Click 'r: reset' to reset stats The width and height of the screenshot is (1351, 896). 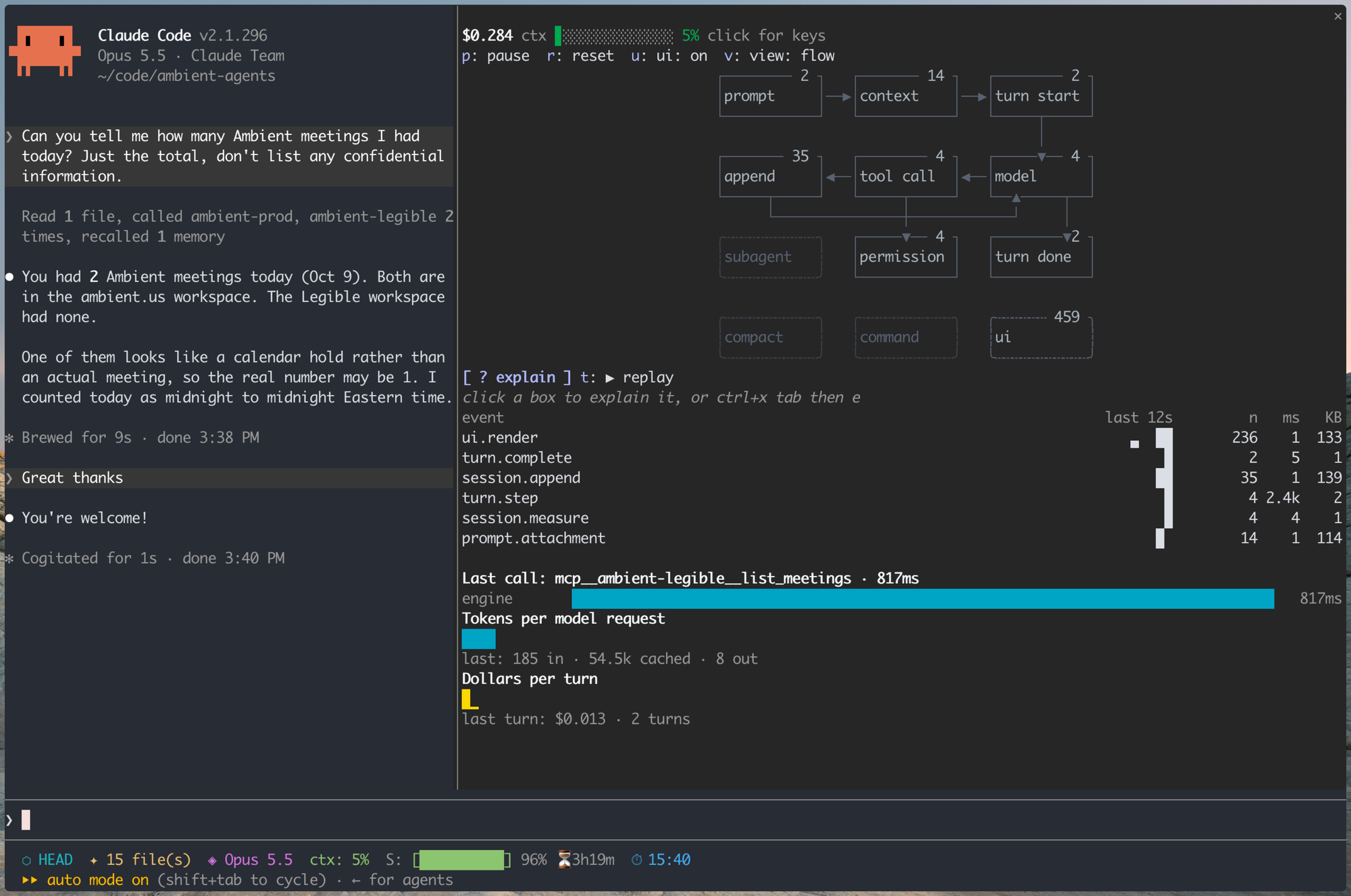click(x=580, y=56)
